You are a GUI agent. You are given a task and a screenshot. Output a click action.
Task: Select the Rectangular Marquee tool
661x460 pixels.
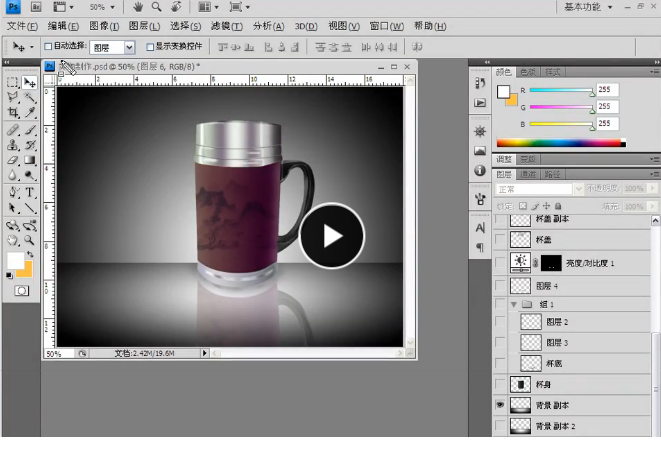(x=13, y=83)
